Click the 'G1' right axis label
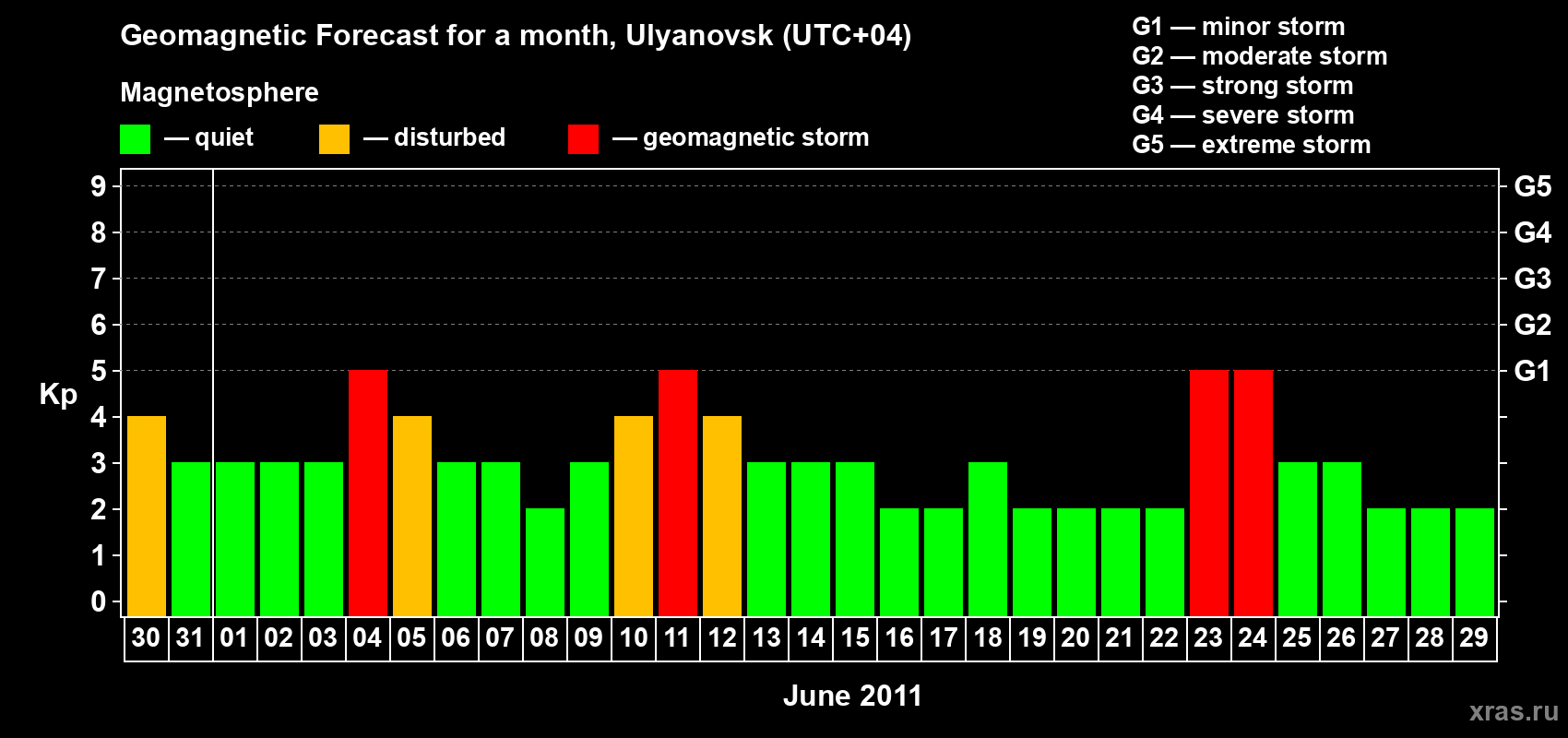The width and height of the screenshot is (1568, 738). click(x=1532, y=371)
